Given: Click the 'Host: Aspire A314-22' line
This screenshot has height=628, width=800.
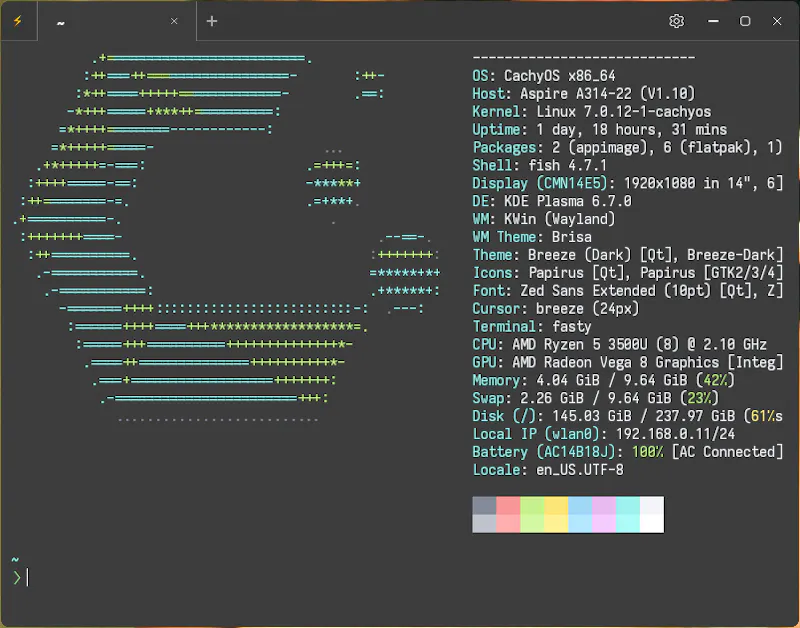Looking at the screenshot, I should click(x=584, y=94).
